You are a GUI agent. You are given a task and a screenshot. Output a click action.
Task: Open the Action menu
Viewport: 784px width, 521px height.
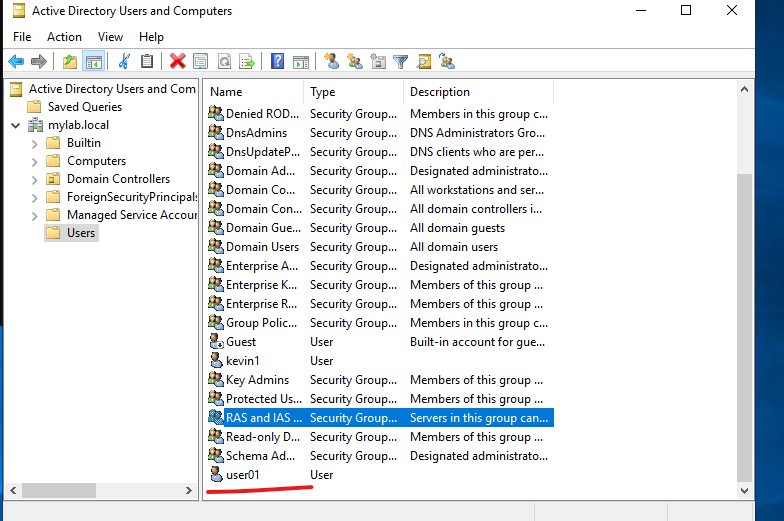64,37
